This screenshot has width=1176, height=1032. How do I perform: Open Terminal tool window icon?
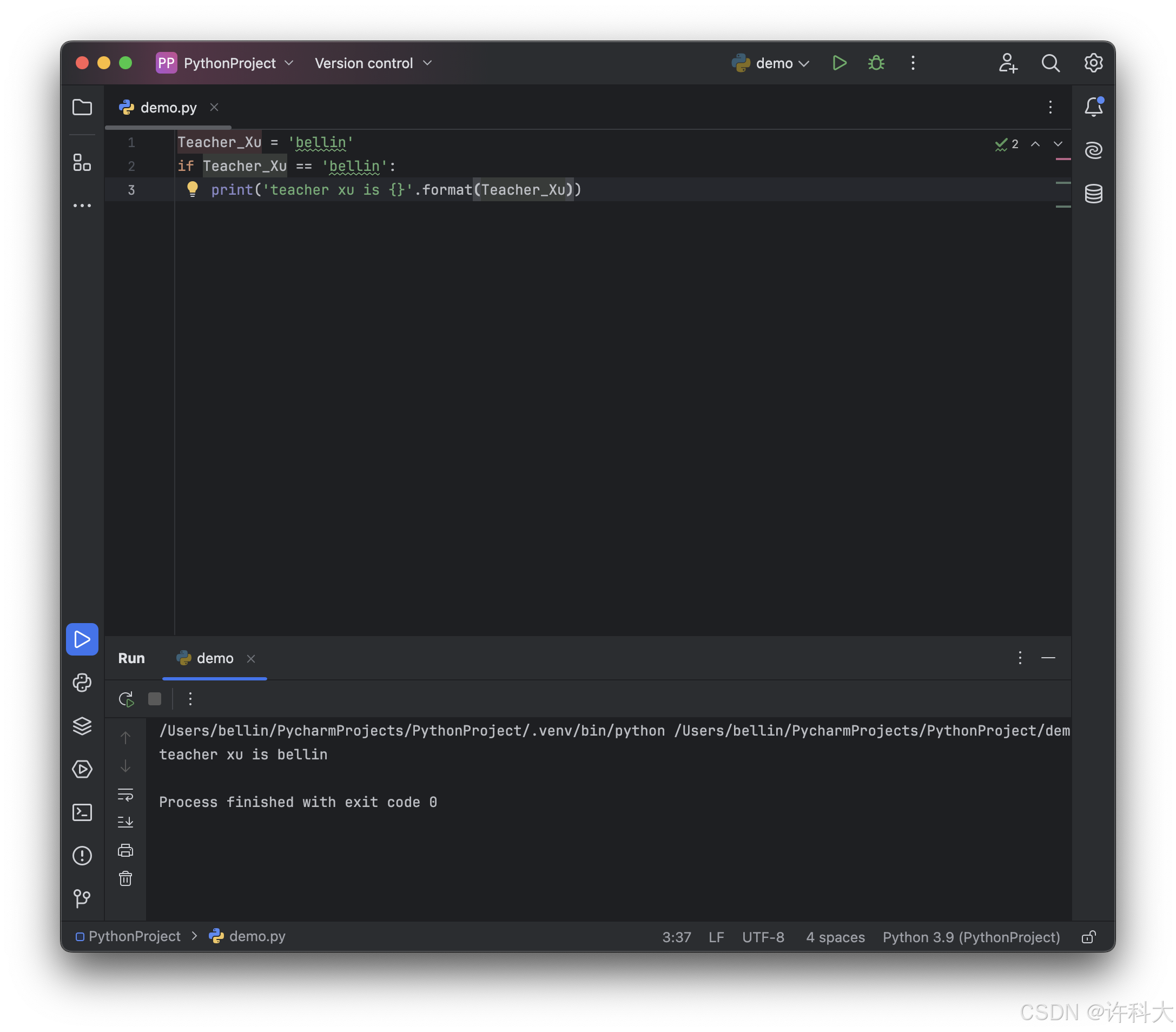point(82,812)
